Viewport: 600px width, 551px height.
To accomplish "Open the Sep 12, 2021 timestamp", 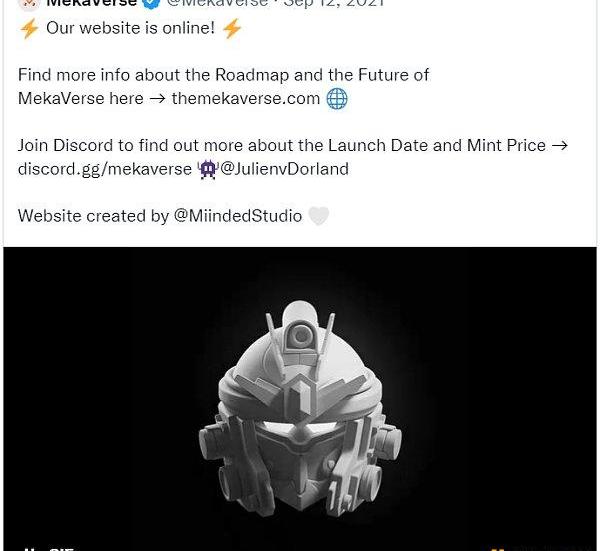I will 334,3.
